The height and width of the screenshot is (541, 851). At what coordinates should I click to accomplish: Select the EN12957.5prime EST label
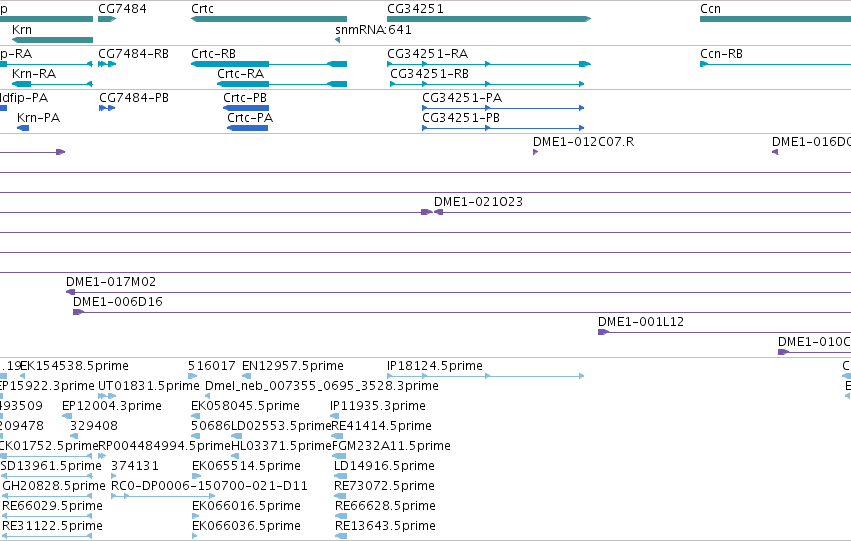click(293, 366)
